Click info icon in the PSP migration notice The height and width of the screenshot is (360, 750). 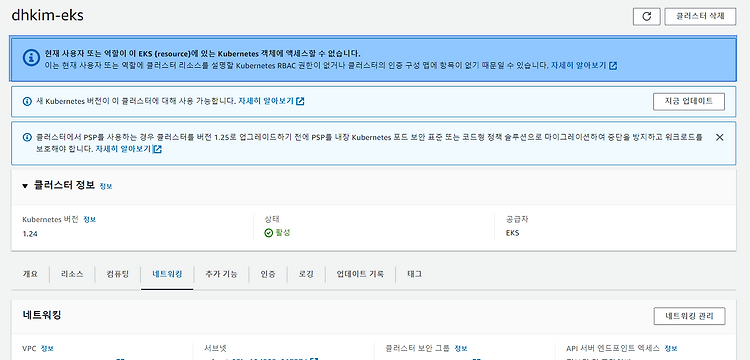pyautogui.click(x=27, y=137)
